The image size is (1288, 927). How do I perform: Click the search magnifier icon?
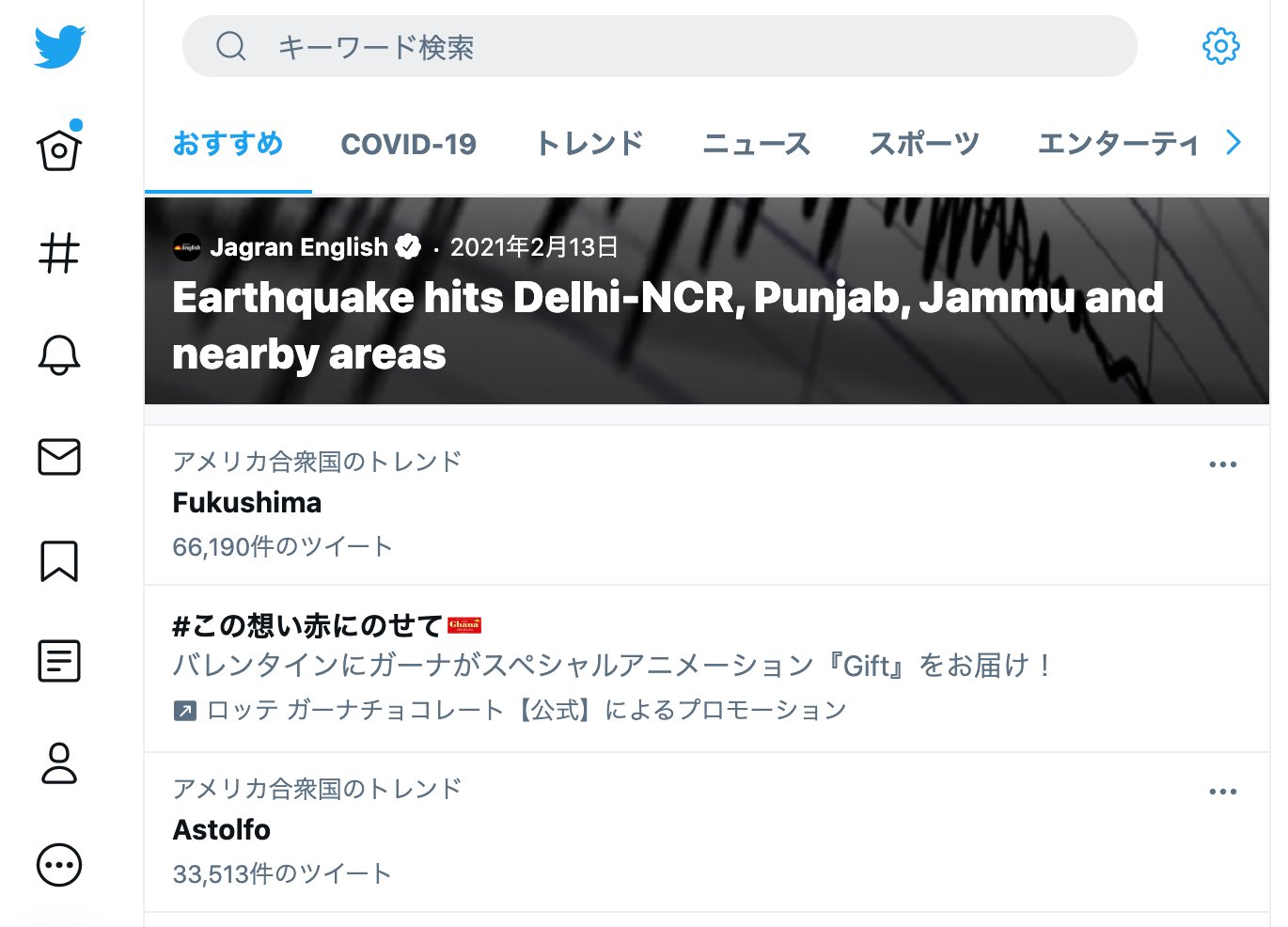click(230, 46)
